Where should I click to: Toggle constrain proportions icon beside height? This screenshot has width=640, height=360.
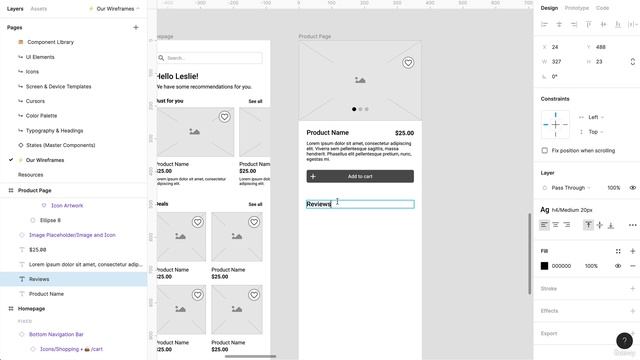coord(633,62)
